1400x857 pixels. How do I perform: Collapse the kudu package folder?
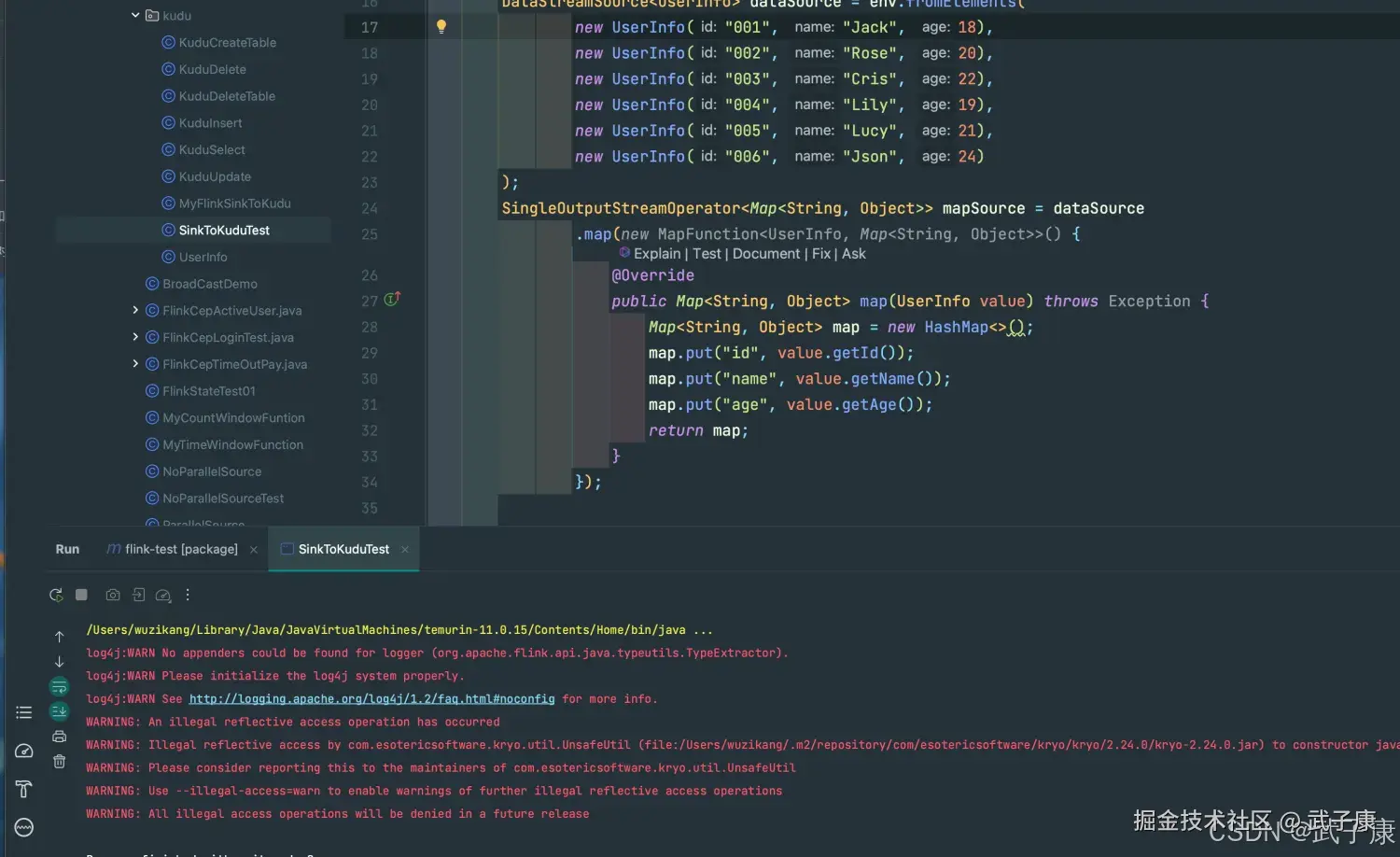tap(135, 16)
